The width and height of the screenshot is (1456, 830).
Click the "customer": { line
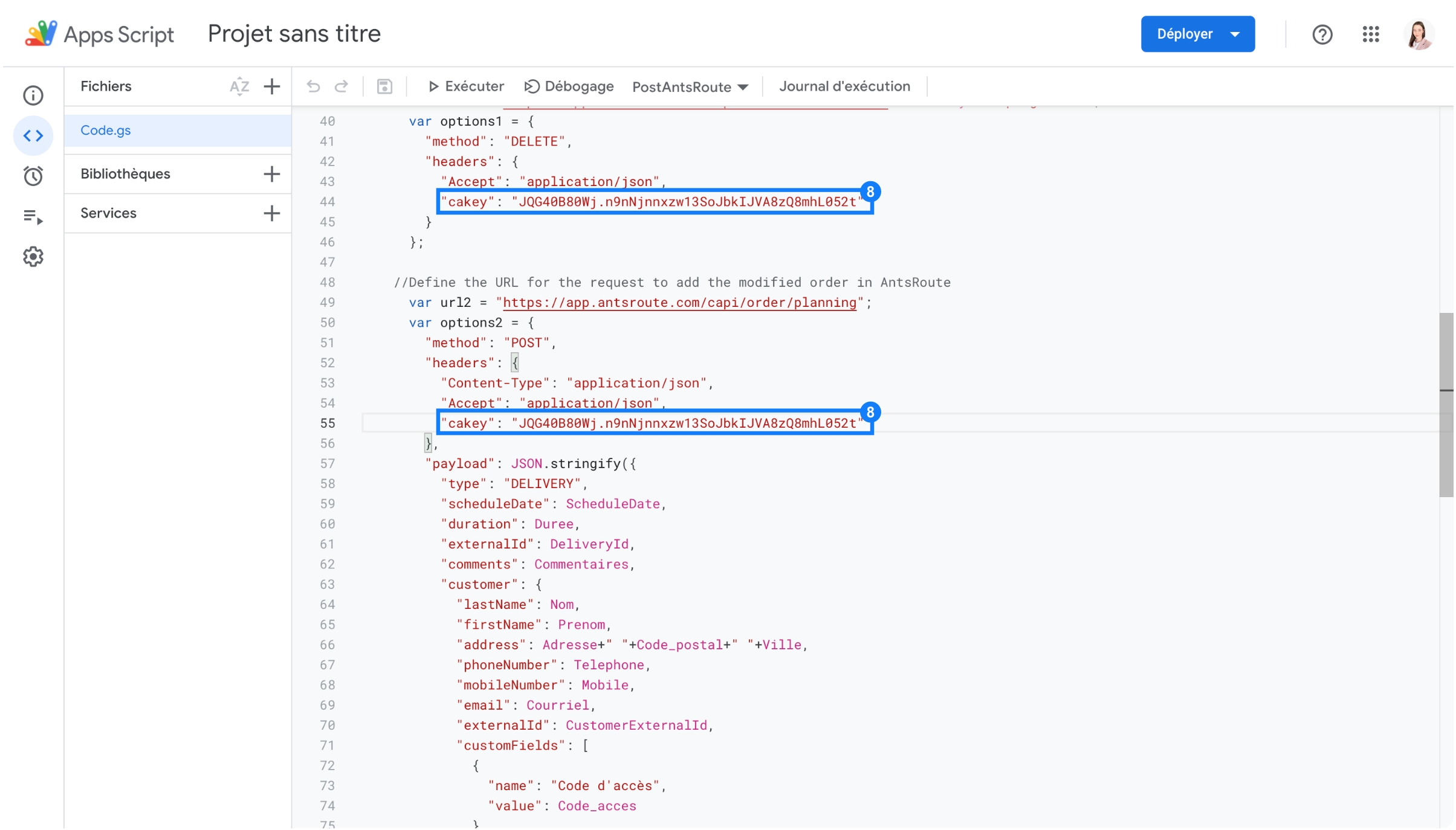[x=491, y=585]
